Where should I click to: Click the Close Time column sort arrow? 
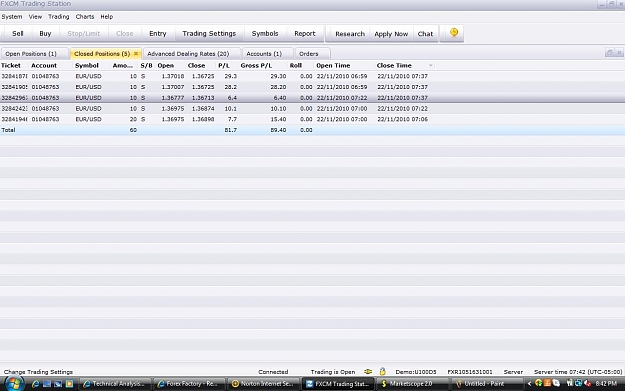point(430,65)
